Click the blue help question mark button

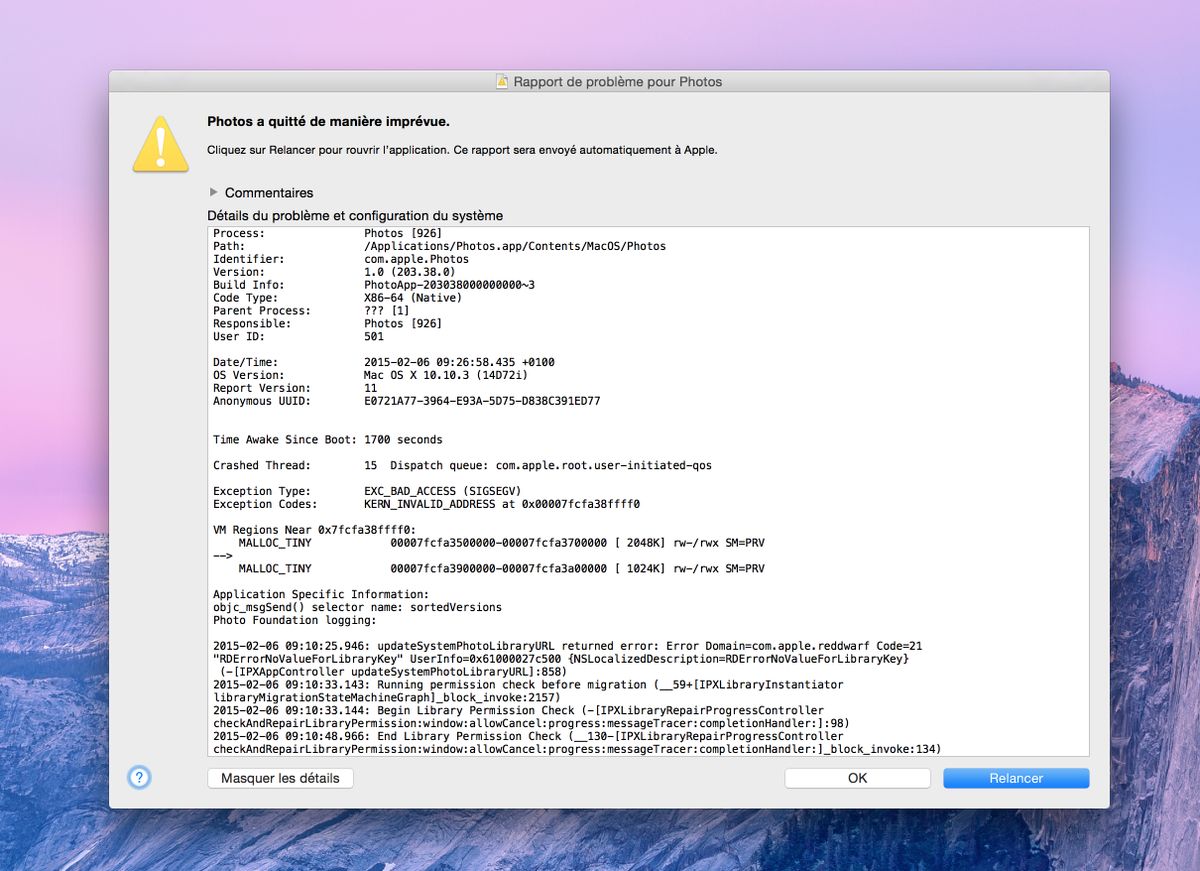click(140, 777)
